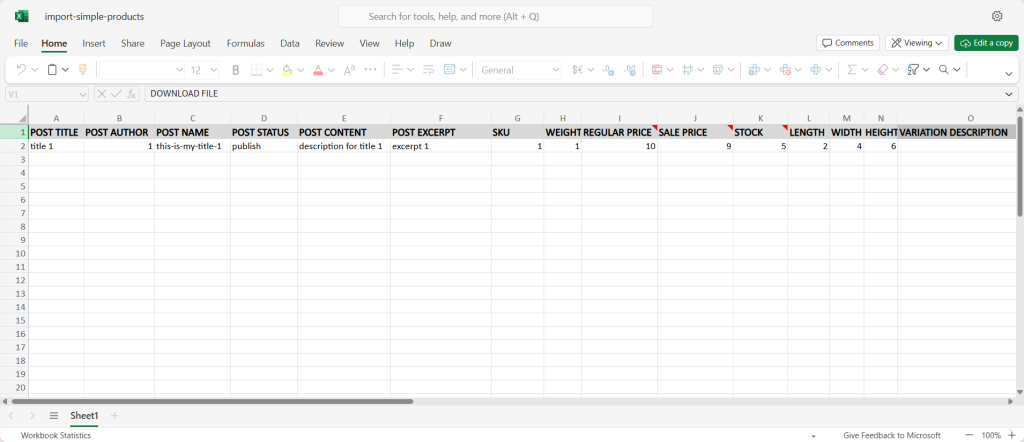
Task: Click the Comments button
Action: [848, 43]
